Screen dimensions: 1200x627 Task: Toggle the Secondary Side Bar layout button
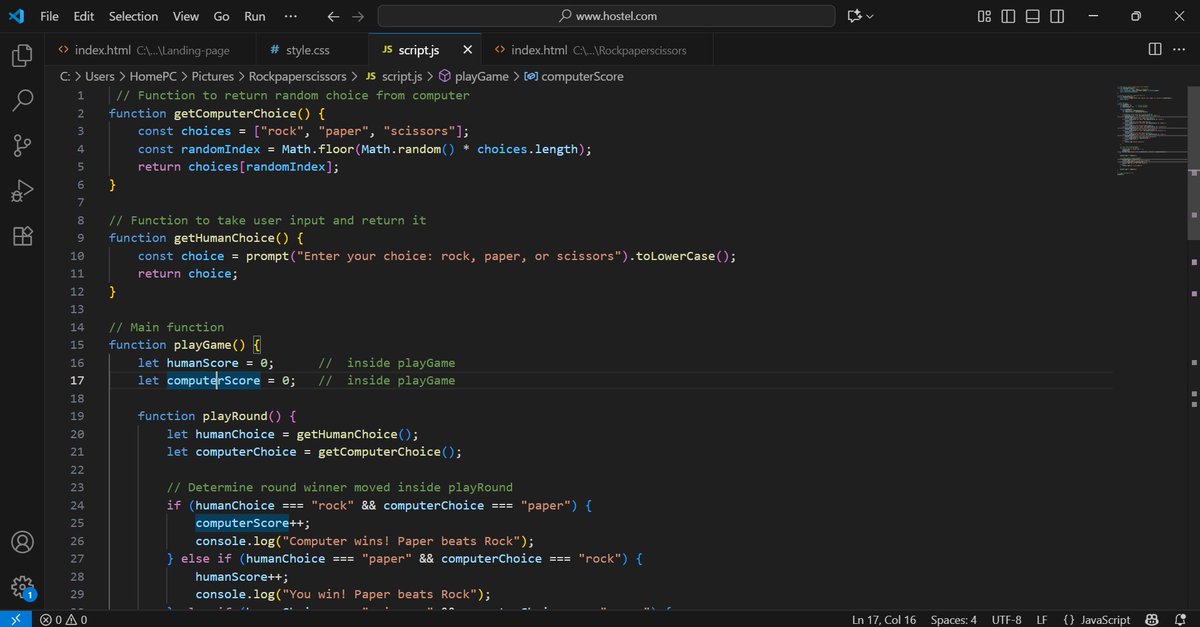tap(1057, 16)
